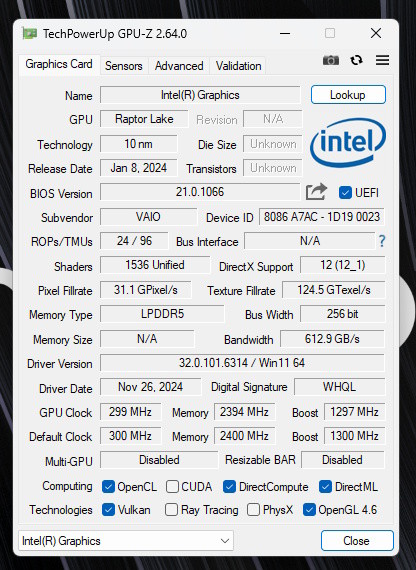Click the Driver Date value Nov 26, 2024

pos(151,387)
